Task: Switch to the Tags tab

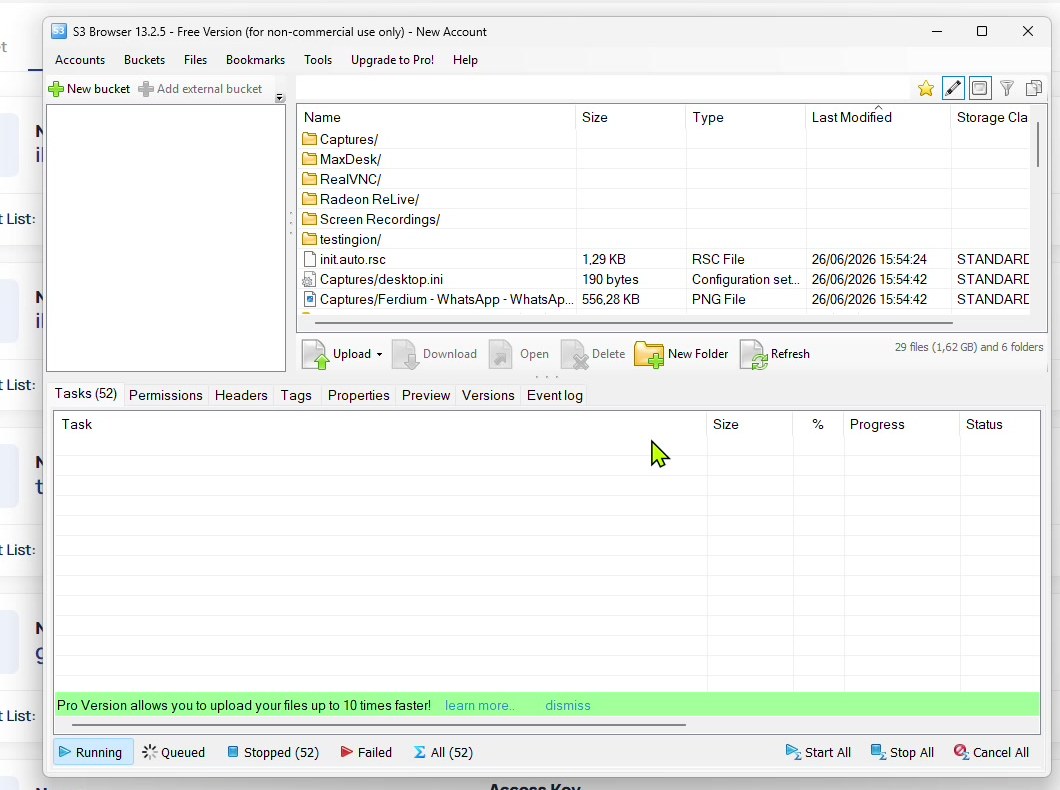Action: pos(296,395)
